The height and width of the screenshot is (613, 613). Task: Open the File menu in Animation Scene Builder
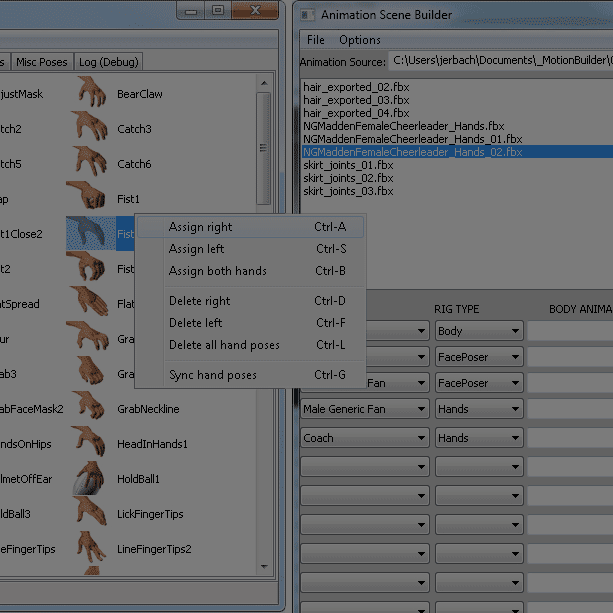[315, 40]
